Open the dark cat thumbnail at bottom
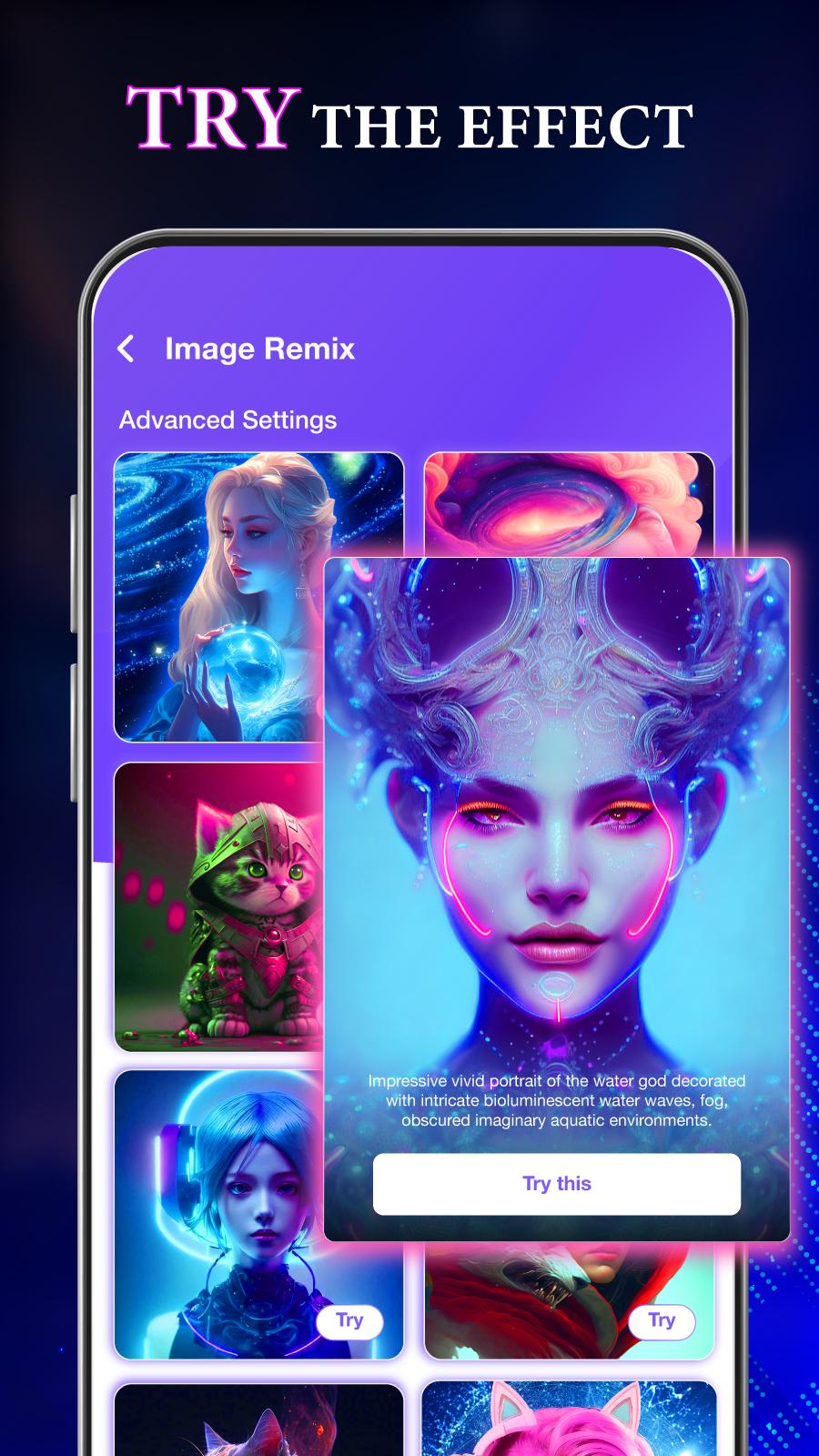Image resolution: width=819 pixels, height=1456 pixels. tap(258, 1420)
